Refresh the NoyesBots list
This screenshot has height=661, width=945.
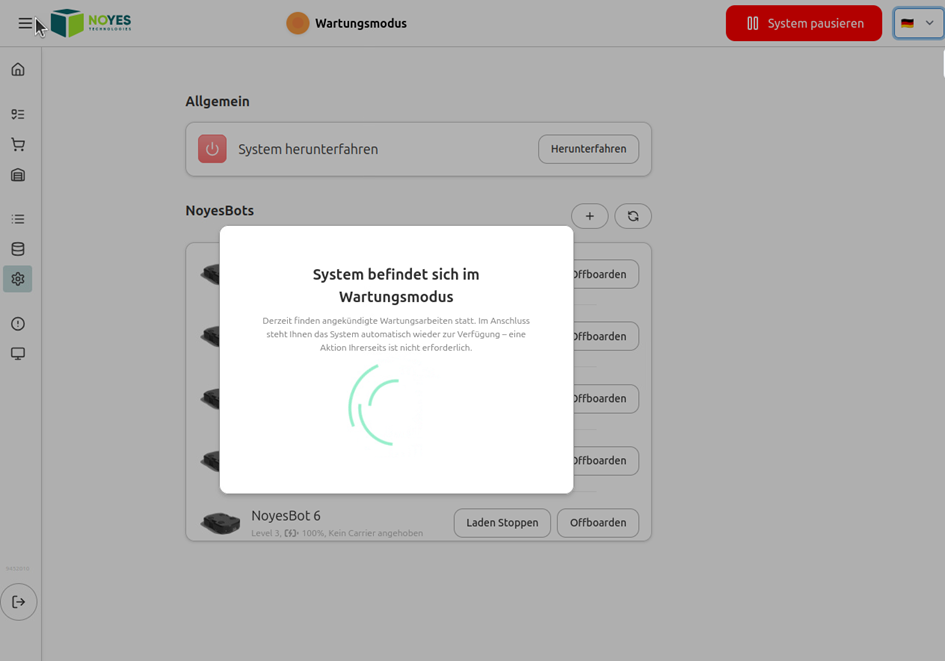(633, 216)
